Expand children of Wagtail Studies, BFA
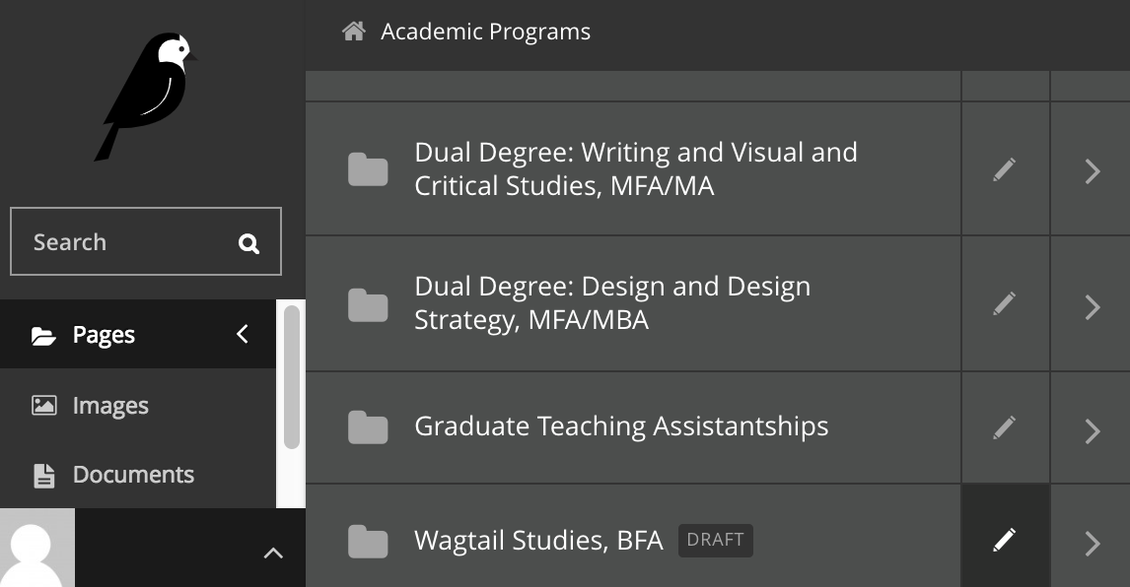This screenshot has height=587, width=1130. (1090, 540)
